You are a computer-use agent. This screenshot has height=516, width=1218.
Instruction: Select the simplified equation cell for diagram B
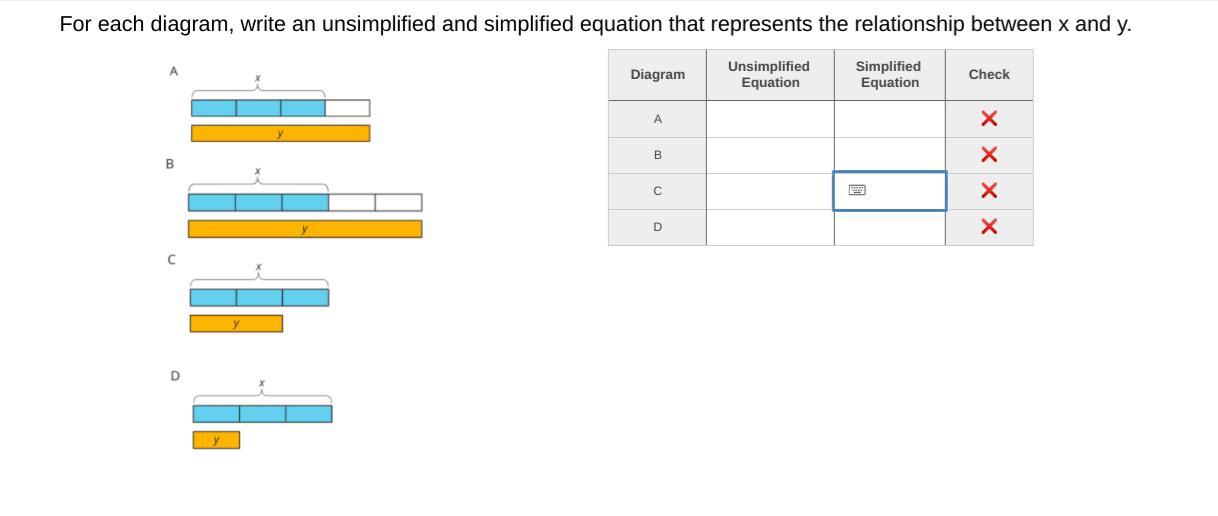[889, 155]
